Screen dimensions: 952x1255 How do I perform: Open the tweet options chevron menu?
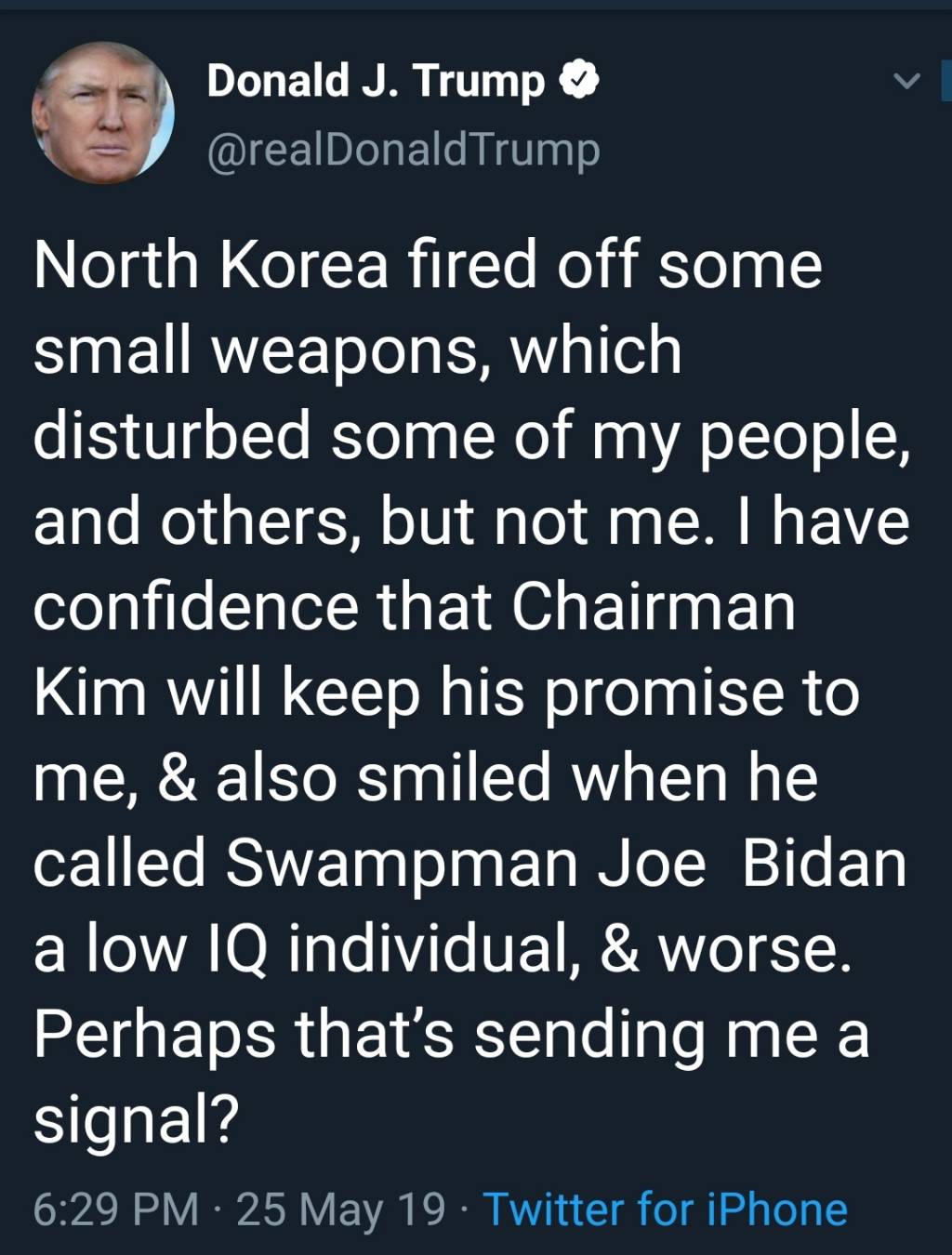pos(906,82)
